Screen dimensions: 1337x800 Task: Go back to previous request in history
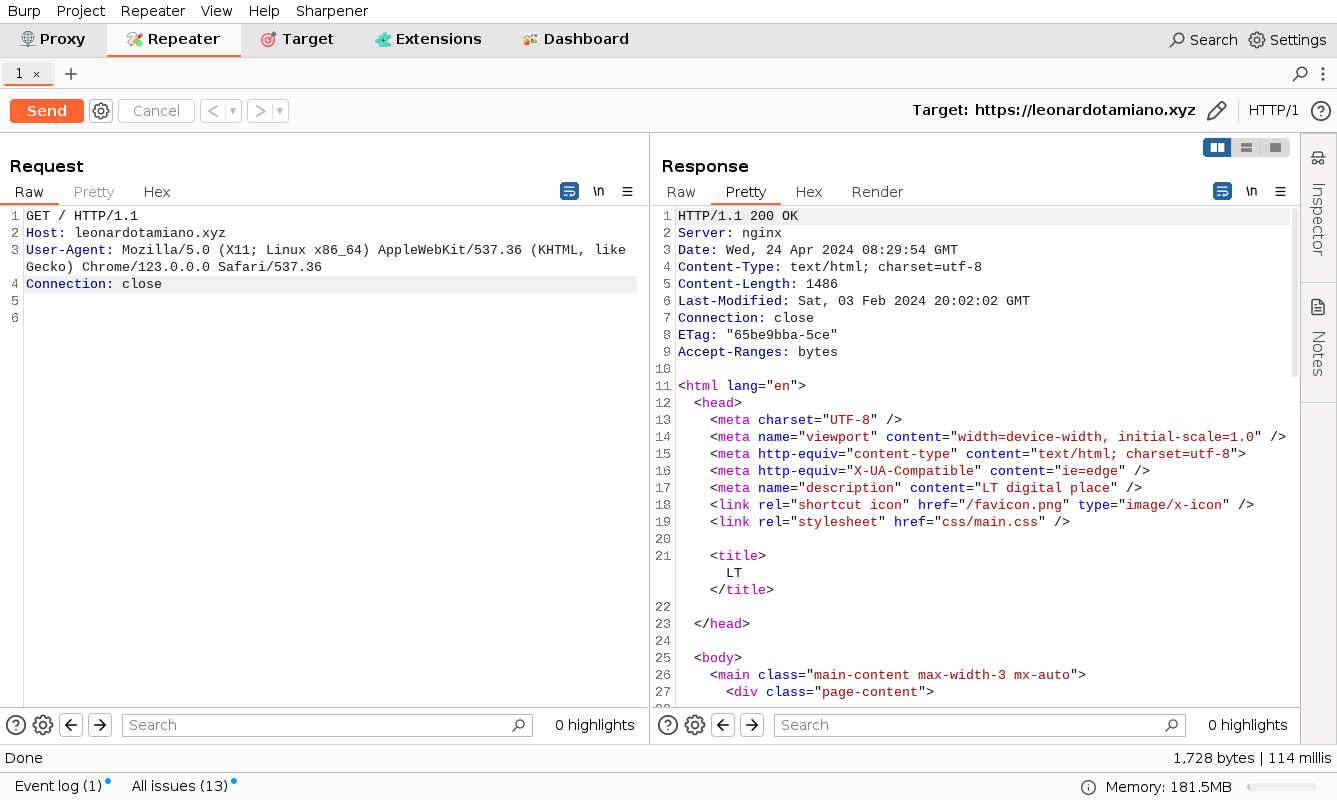(x=213, y=111)
